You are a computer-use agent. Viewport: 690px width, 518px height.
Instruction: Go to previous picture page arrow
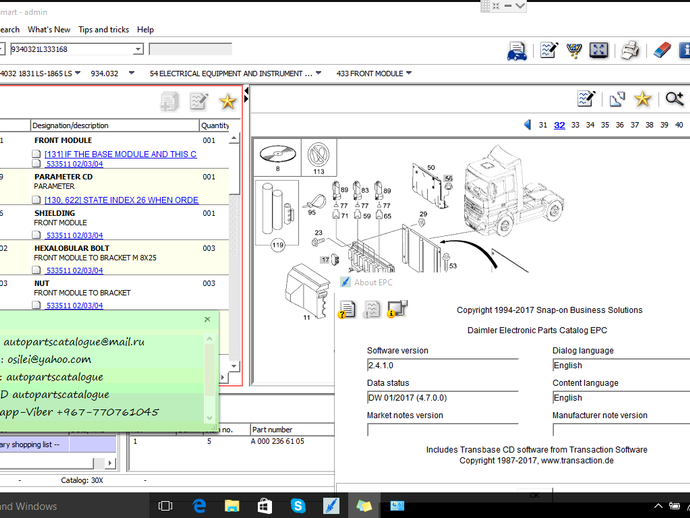click(527, 125)
